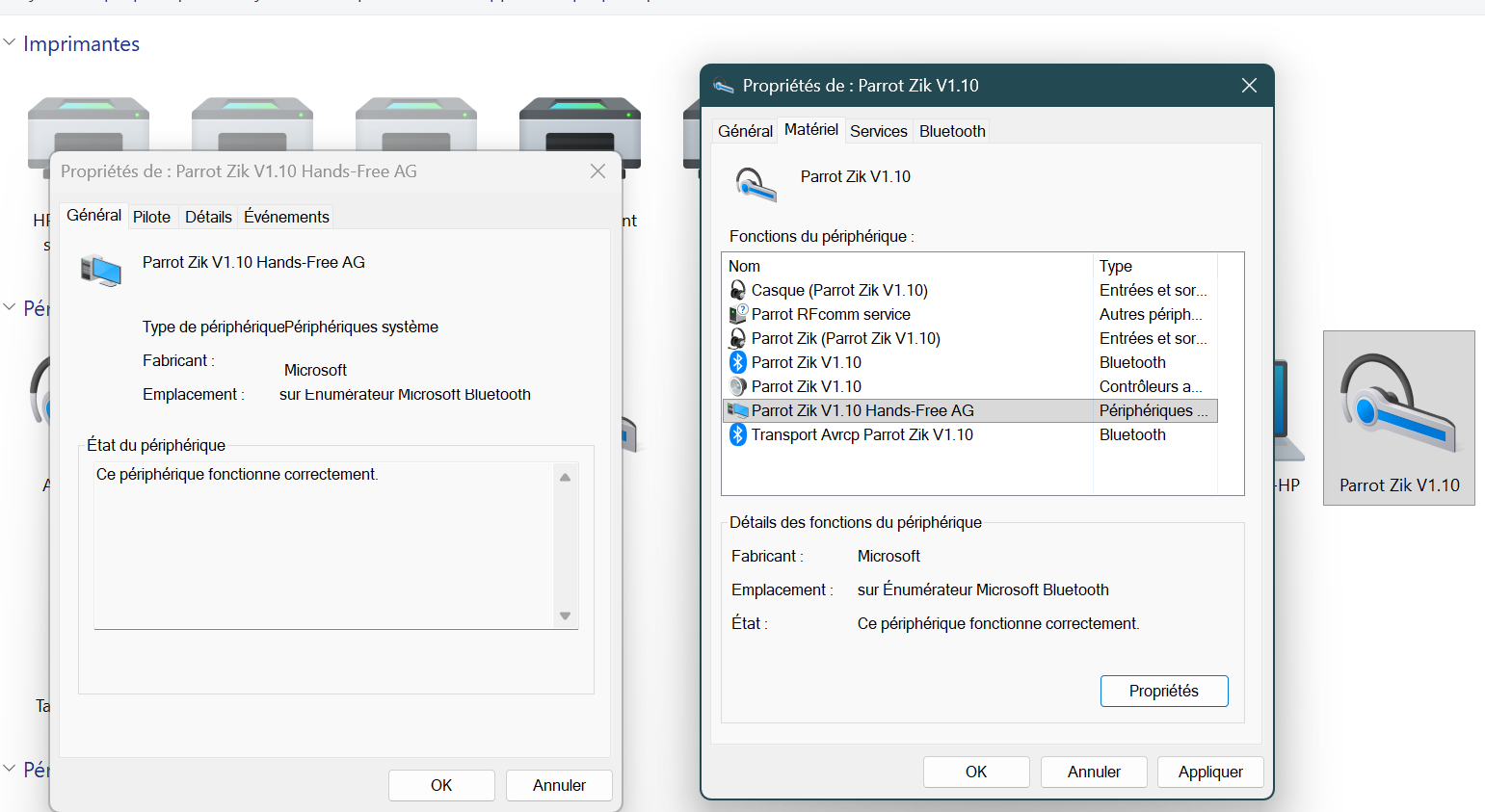Click the system device icon in Hands-Free AG dialog

101,271
